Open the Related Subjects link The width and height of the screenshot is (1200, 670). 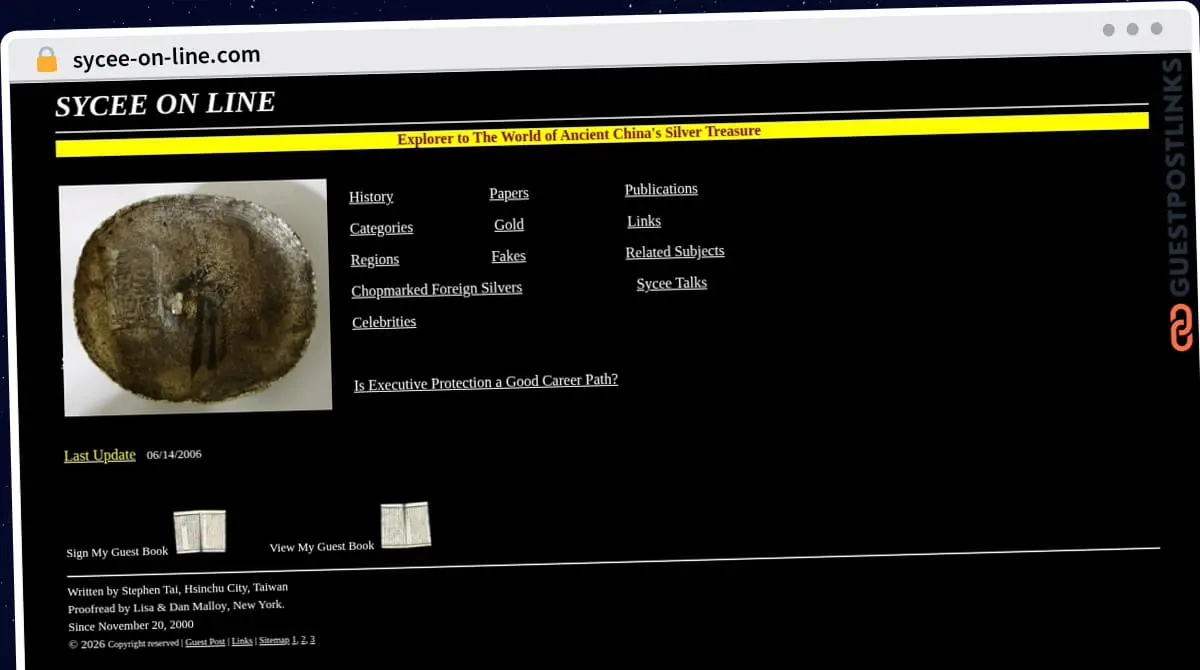tap(675, 252)
